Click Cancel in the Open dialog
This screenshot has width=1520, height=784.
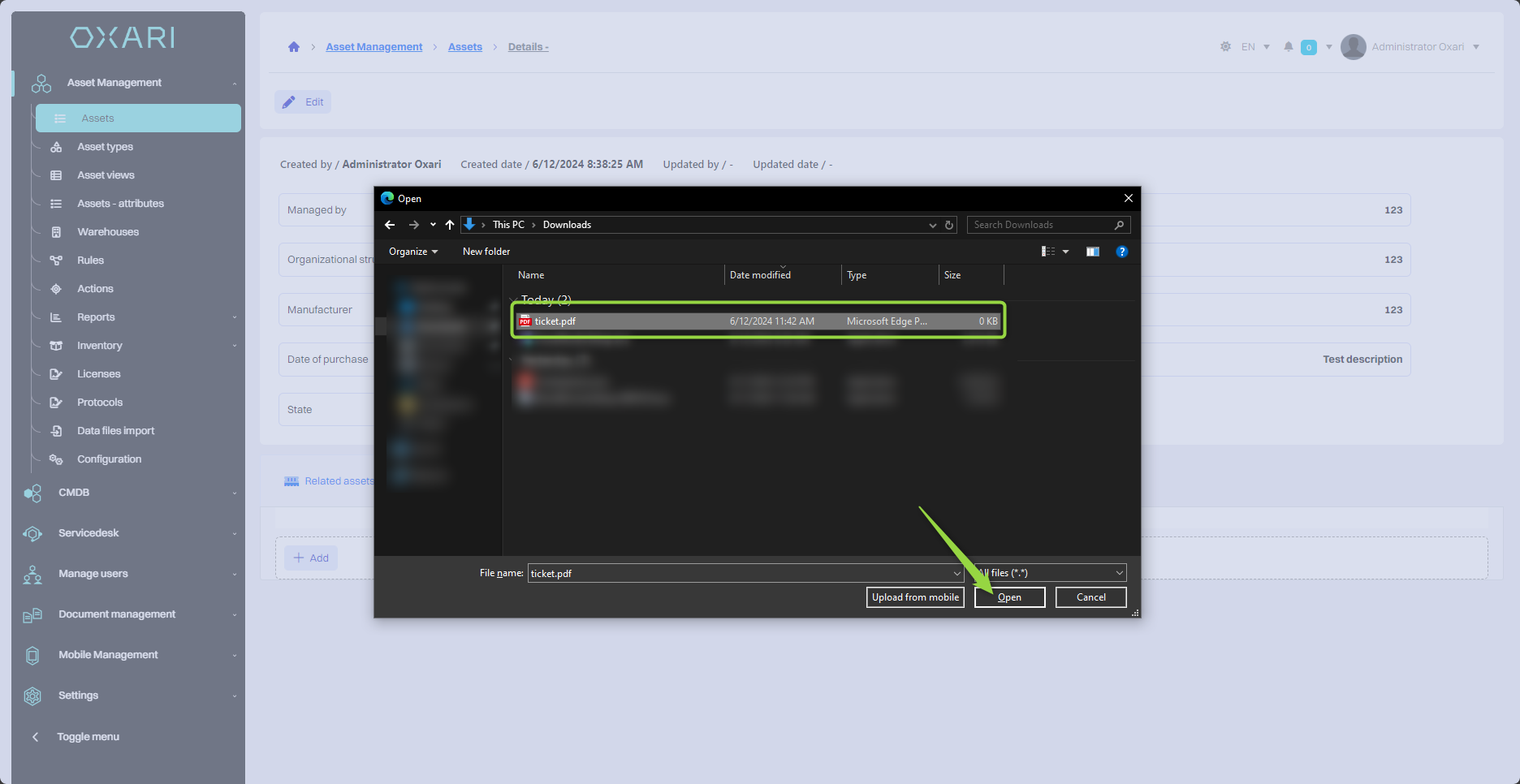pyautogui.click(x=1090, y=597)
